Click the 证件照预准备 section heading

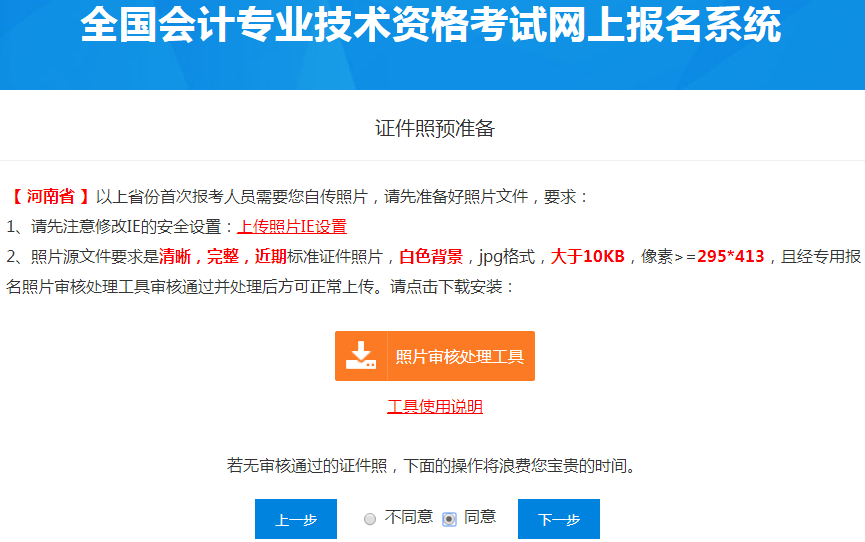coord(434,129)
